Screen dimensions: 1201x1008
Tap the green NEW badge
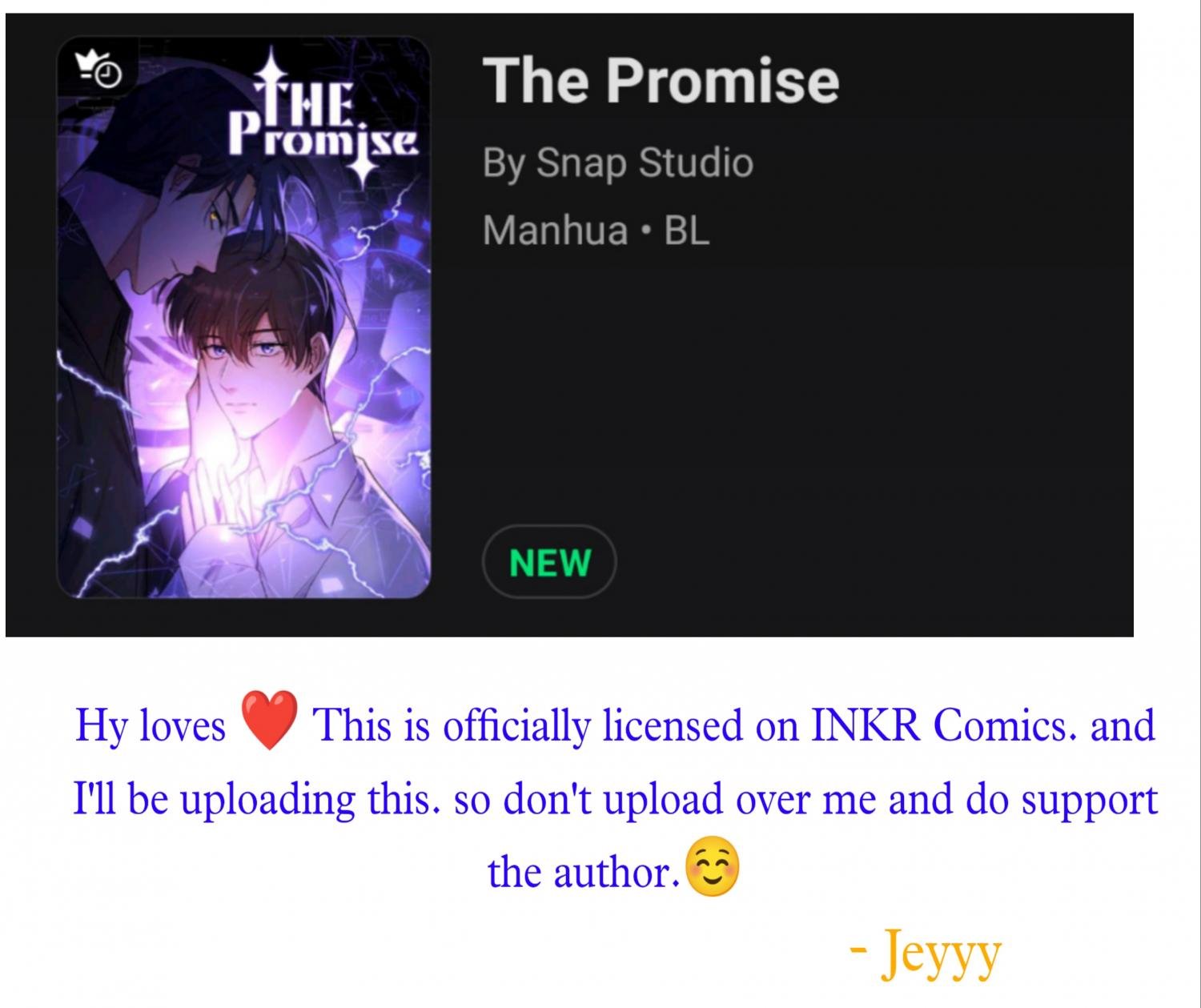[549, 562]
